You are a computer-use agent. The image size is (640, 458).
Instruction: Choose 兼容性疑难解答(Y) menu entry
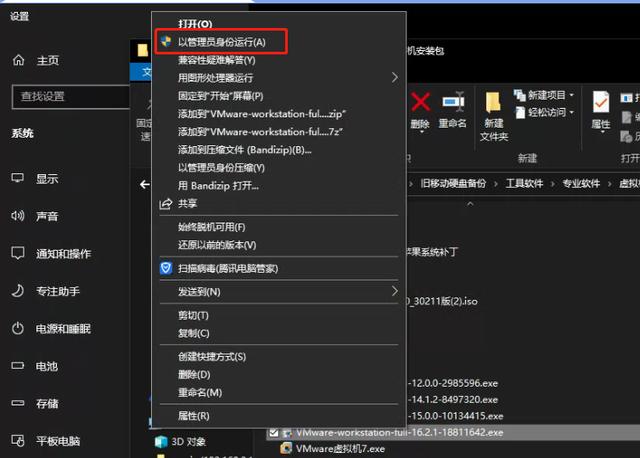217,60
